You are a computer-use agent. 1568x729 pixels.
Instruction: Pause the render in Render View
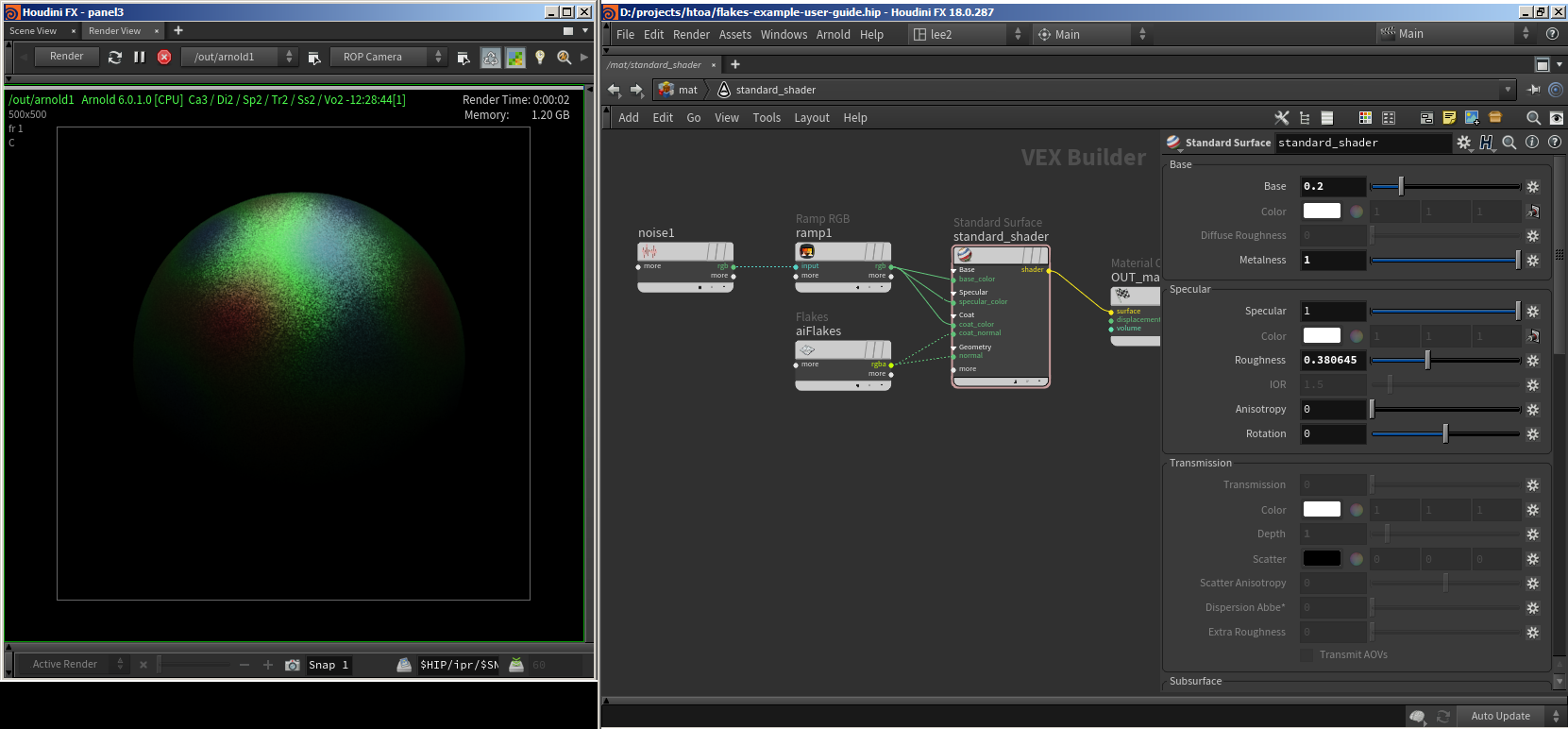(x=140, y=57)
